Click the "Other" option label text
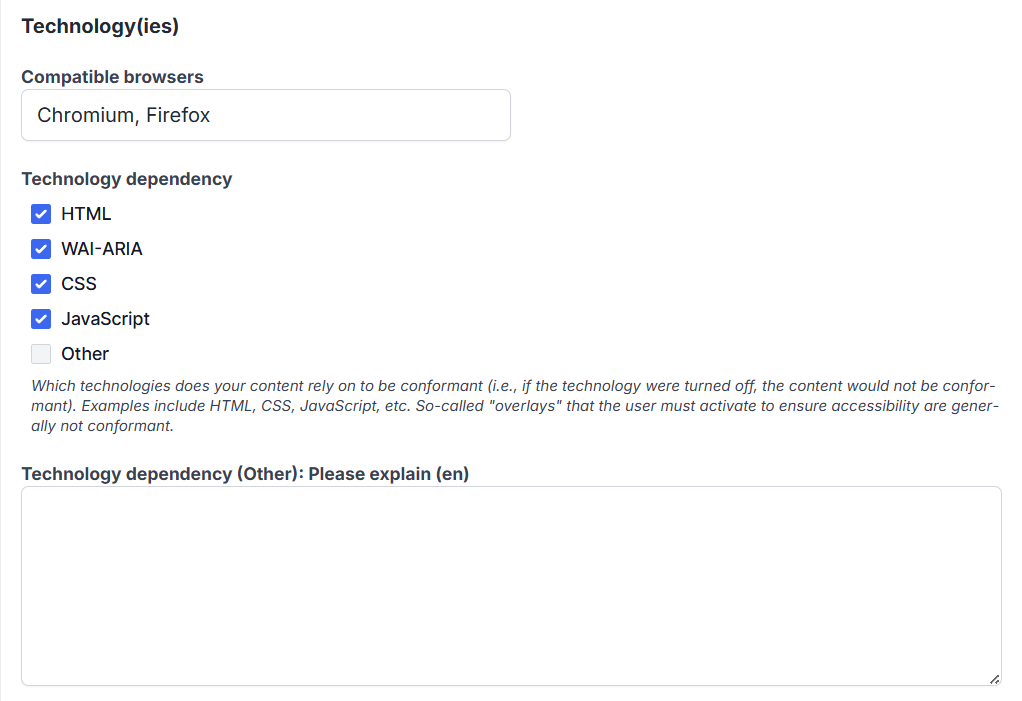The width and height of the screenshot is (1022, 701). coord(85,354)
